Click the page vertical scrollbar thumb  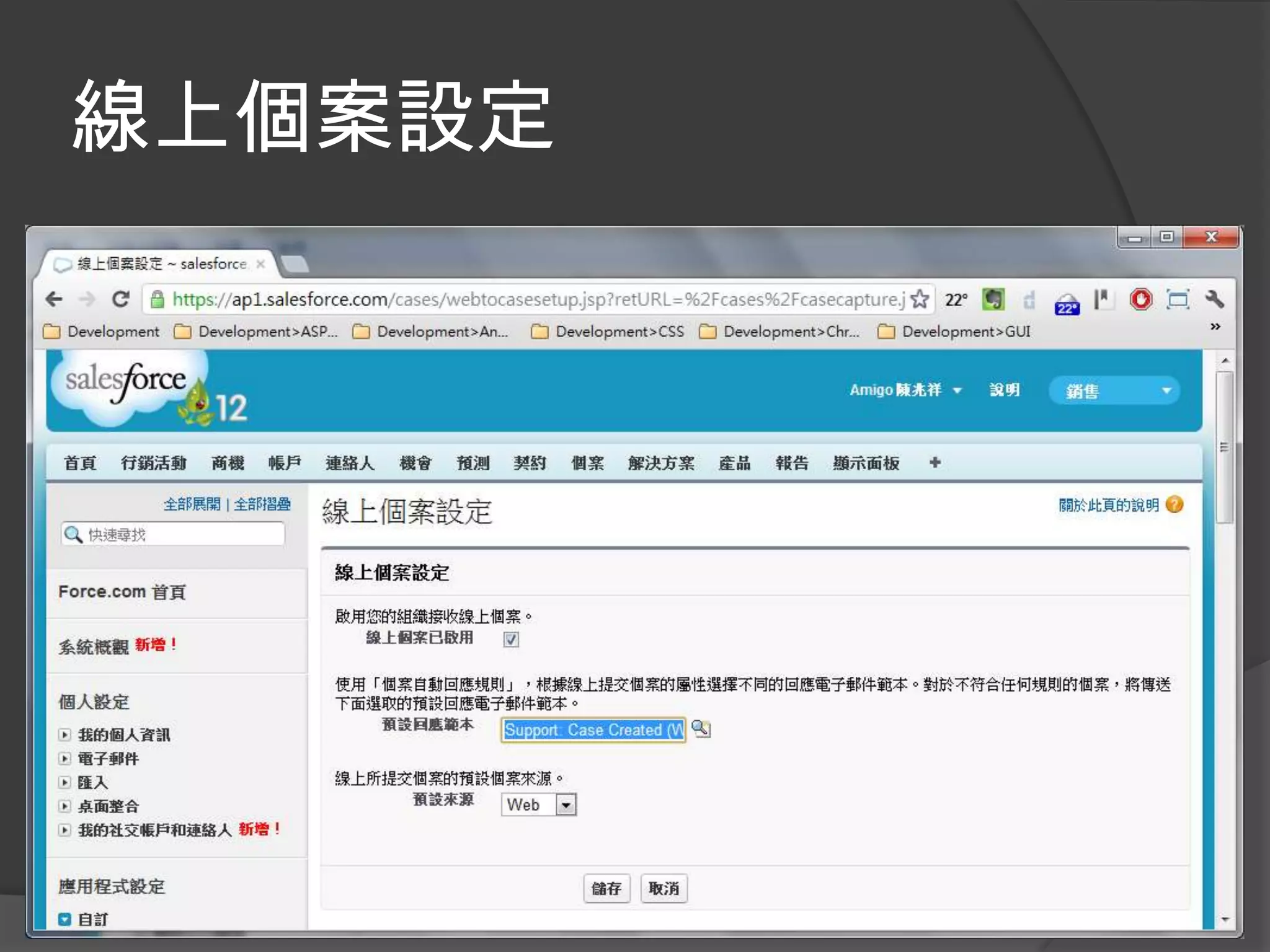click(x=1223, y=447)
